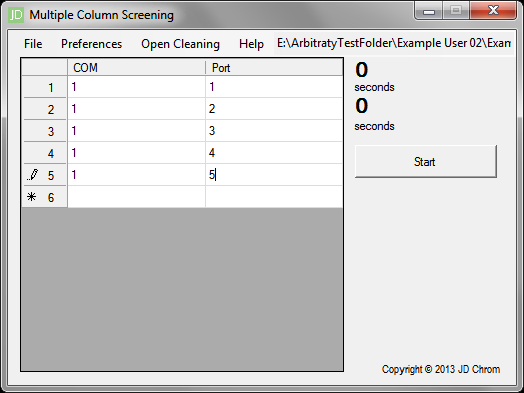
Task: Select row header 3
Action: pyautogui.click(x=44, y=131)
